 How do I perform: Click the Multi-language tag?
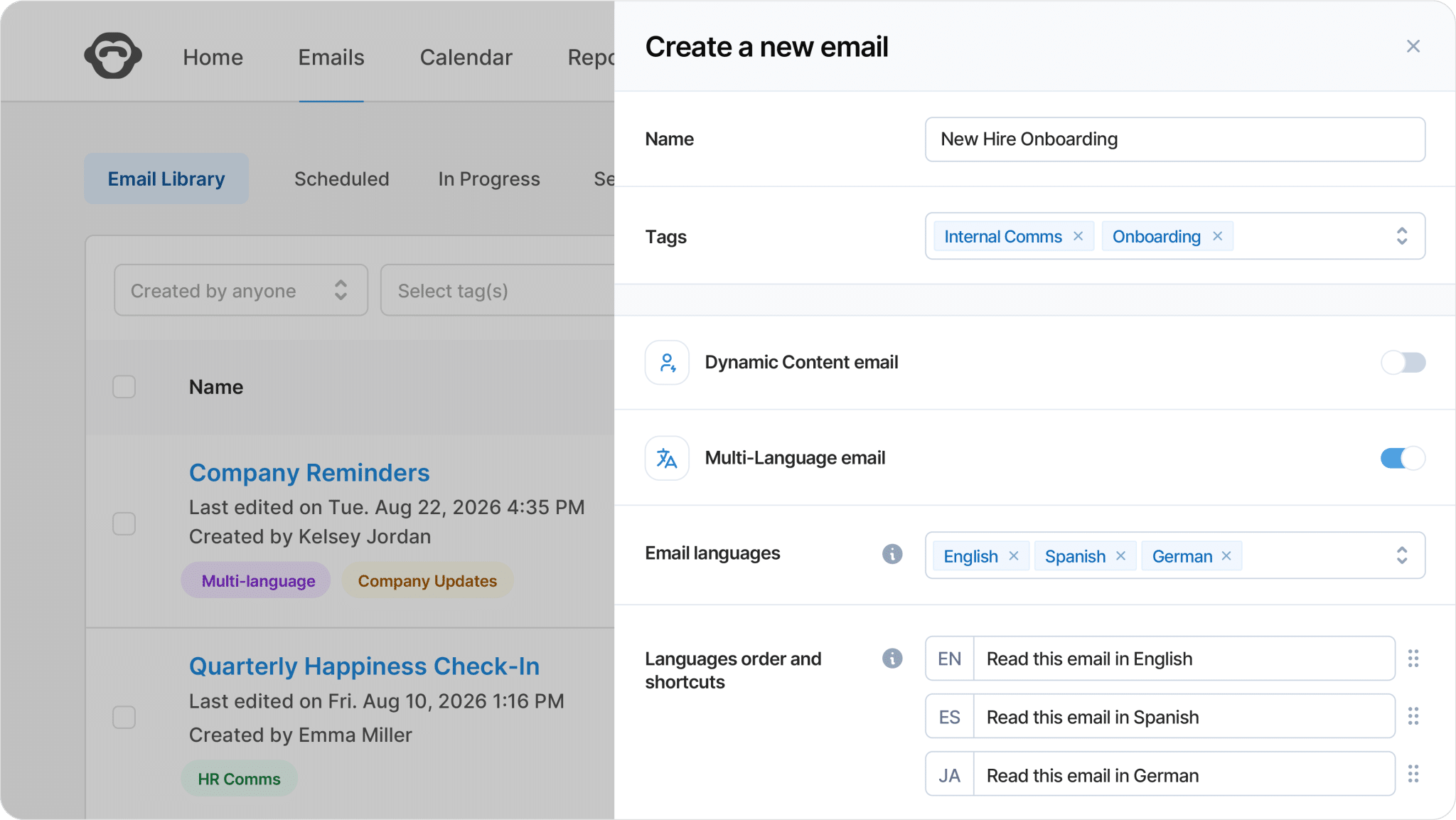(256, 580)
